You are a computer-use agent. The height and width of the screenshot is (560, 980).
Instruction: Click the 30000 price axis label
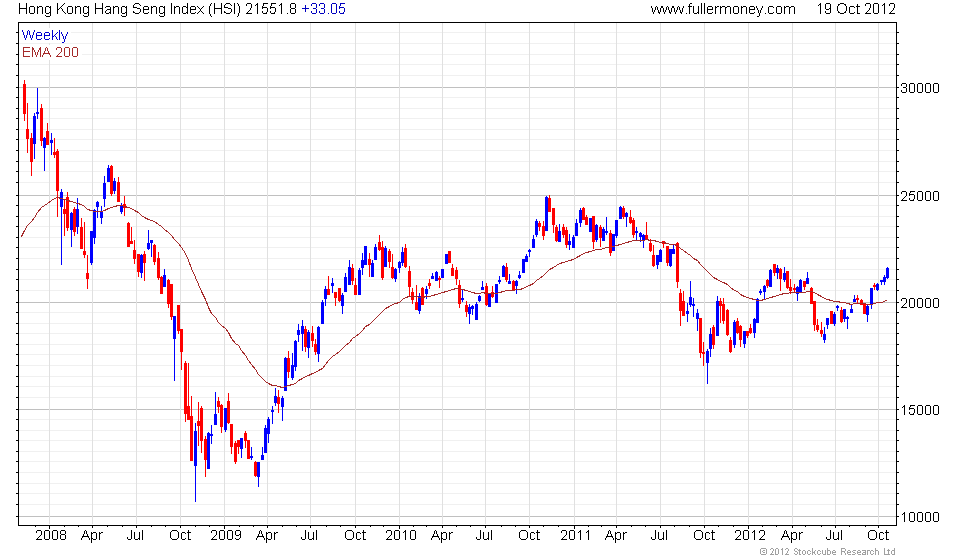(x=919, y=88)
